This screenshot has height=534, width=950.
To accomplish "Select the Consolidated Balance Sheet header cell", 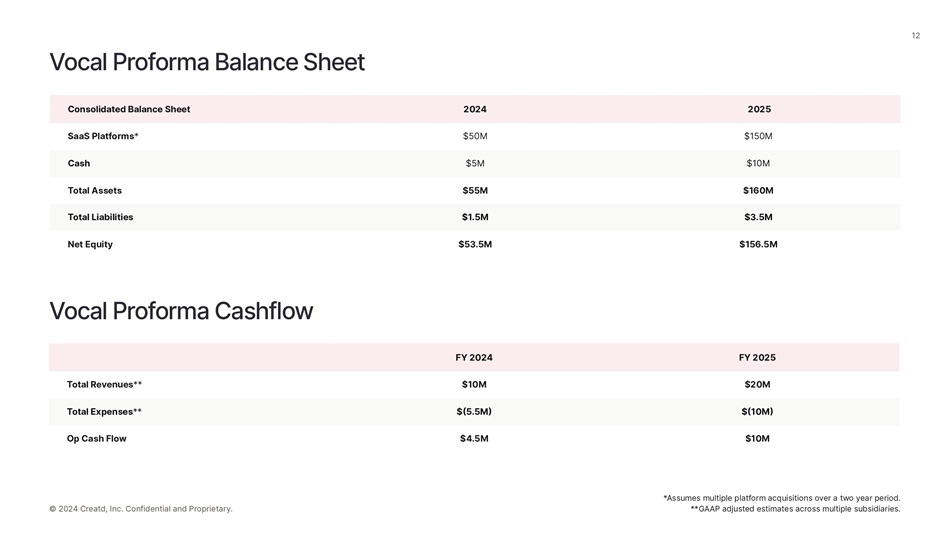I will point(129,109).
